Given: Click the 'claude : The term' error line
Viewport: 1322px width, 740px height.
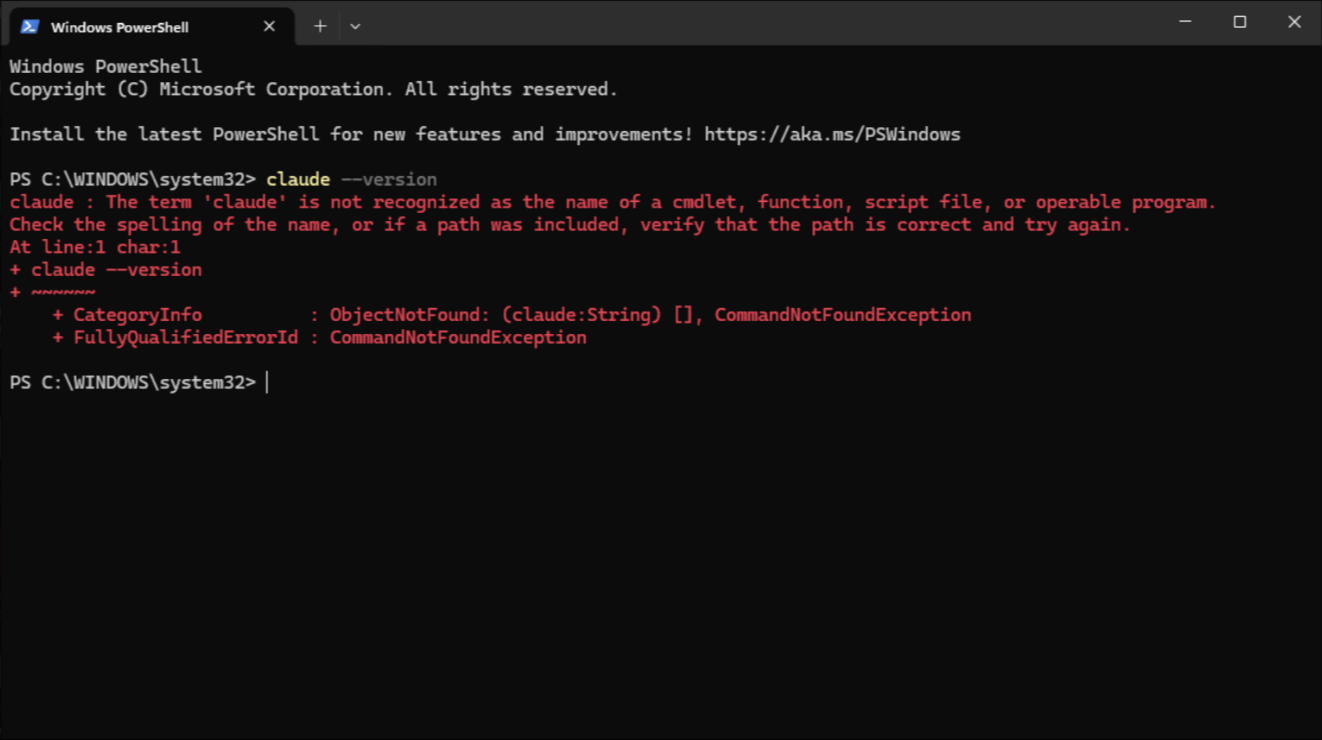Looking at the screenshot, I should click(x=612, y=202).
